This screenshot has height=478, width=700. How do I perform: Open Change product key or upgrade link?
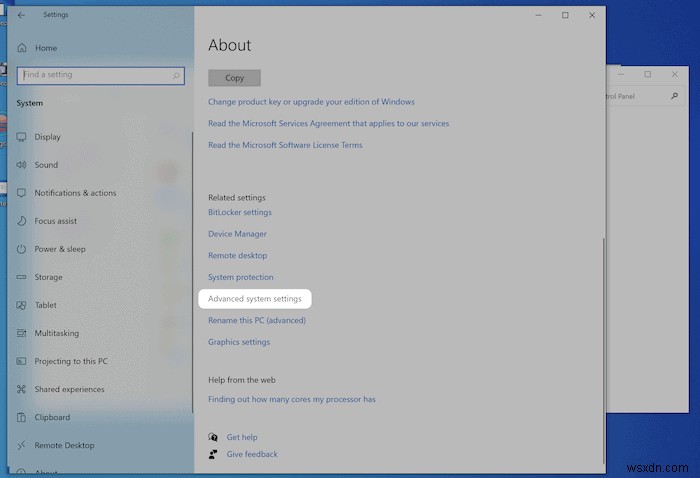[x=311, y=102]
